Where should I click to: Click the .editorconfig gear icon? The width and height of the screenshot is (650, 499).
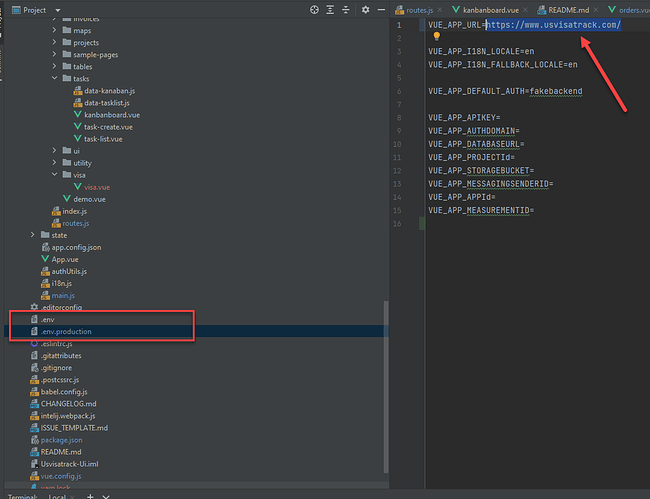(x=34, y=307)
